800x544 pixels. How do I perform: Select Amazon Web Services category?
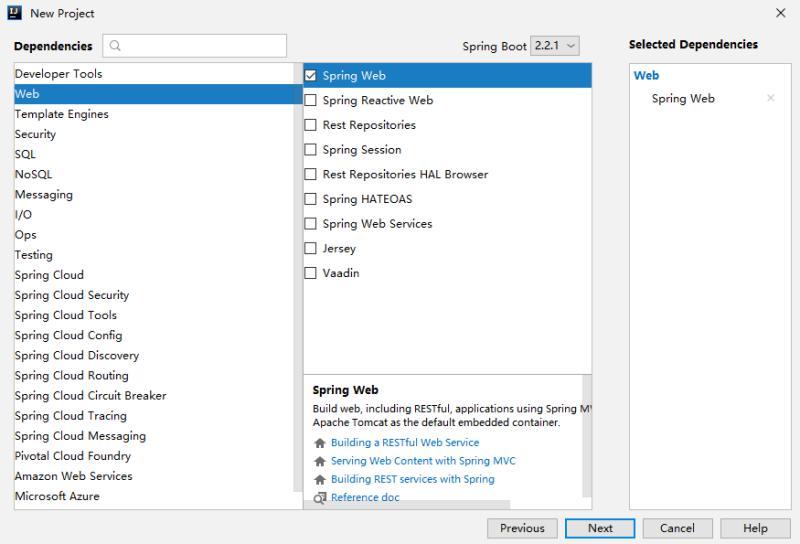coord(154,476)
